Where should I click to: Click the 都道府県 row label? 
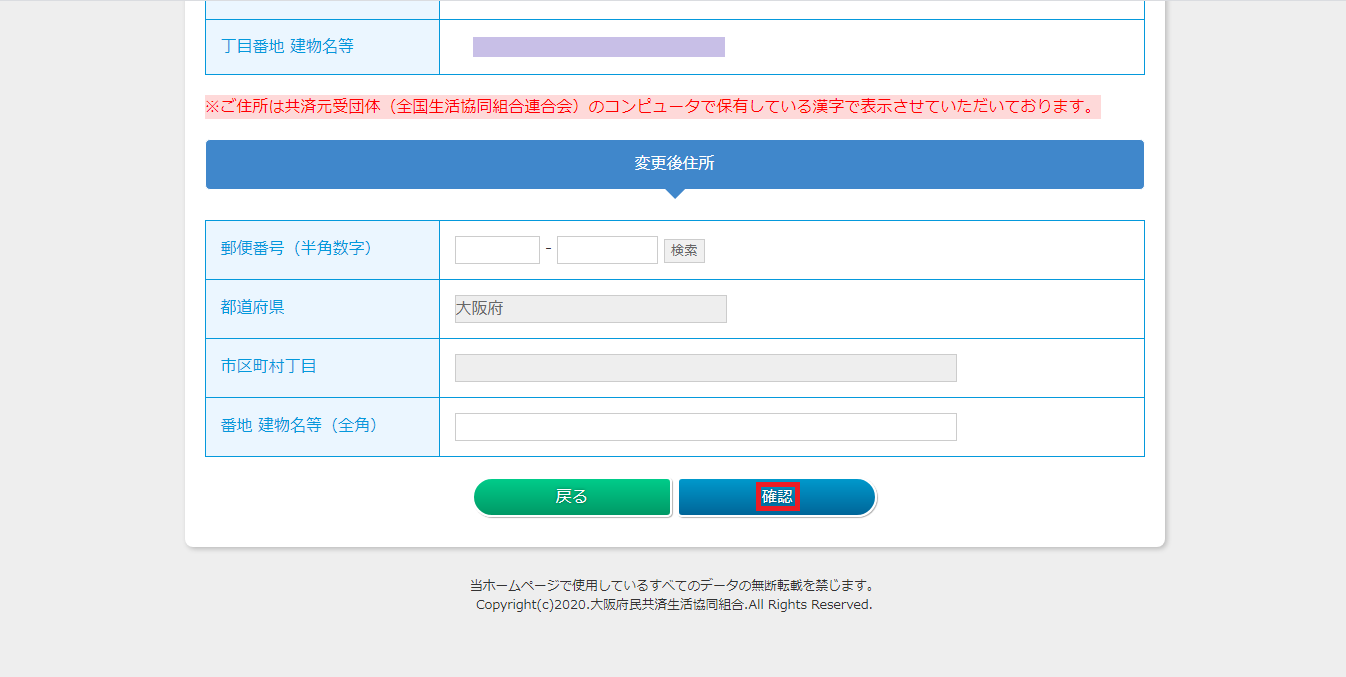[x=253, y=307]
